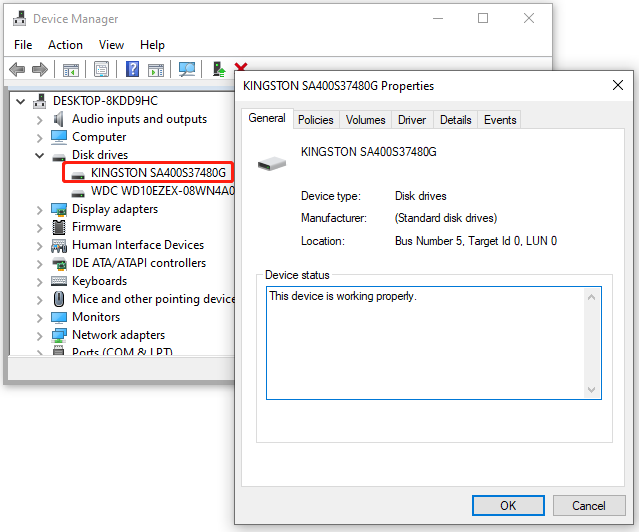Image resolution: width=639 pixels, height=532 pixels.
Task: Open the Help menu
Action: [x=152, y=45]
